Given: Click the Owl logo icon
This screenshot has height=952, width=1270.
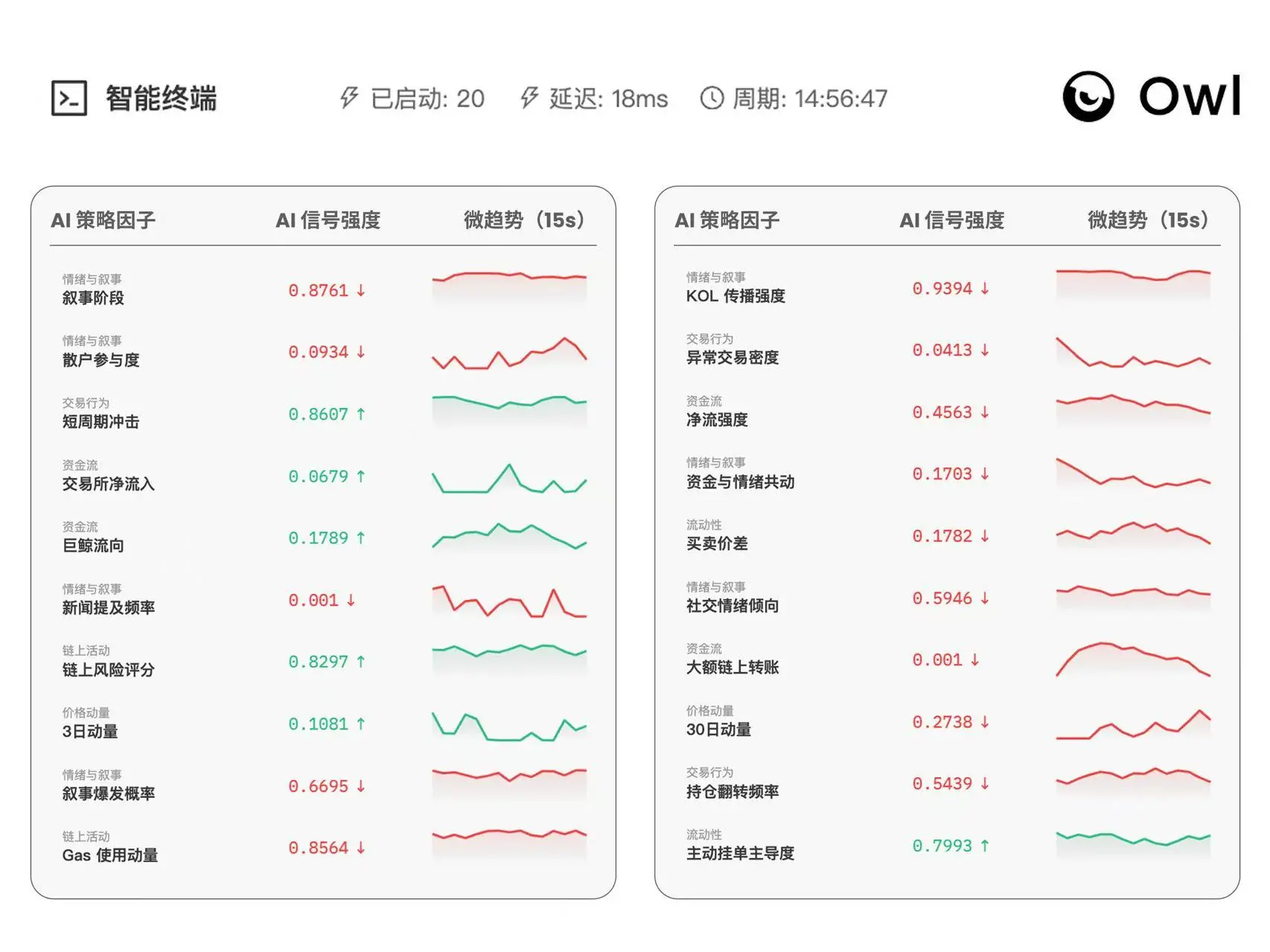Looking at the screenshot, I should 1088,97.
